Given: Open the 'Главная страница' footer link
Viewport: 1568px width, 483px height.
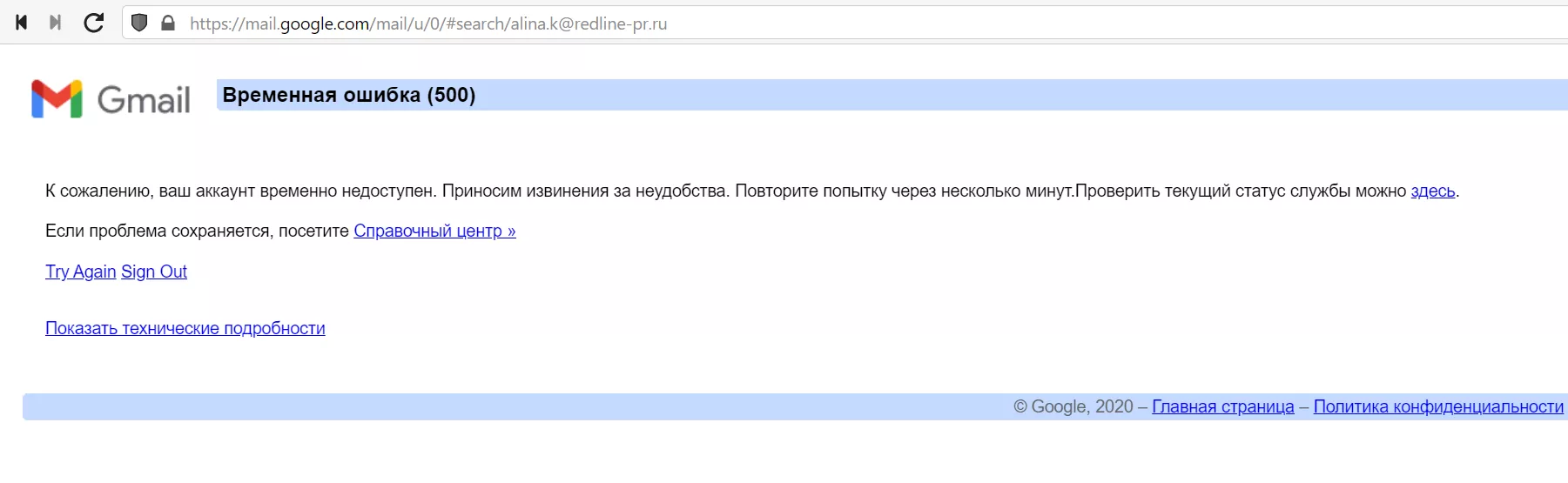Looking at the screenshot, I should point(1222,406).
